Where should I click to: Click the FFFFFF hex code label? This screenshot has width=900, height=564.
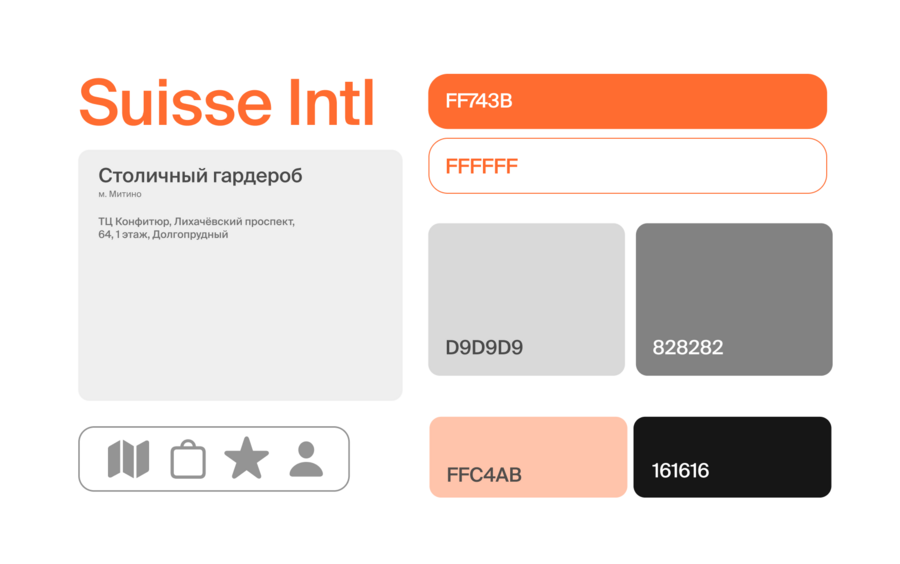pos(482,166)
